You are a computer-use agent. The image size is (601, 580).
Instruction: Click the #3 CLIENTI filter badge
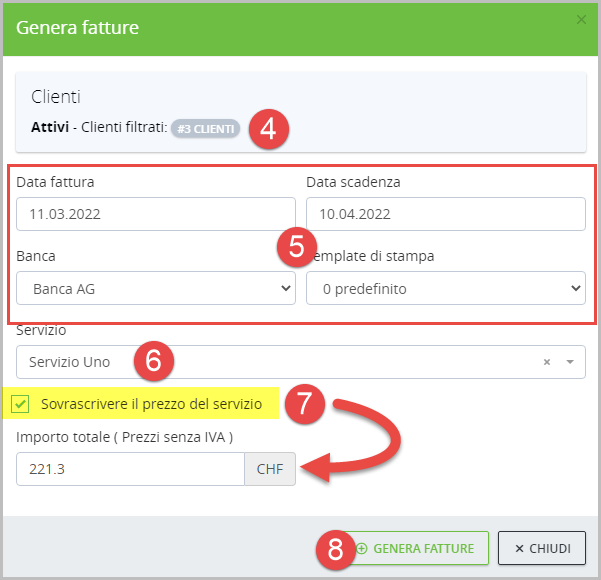pos(204,129)
